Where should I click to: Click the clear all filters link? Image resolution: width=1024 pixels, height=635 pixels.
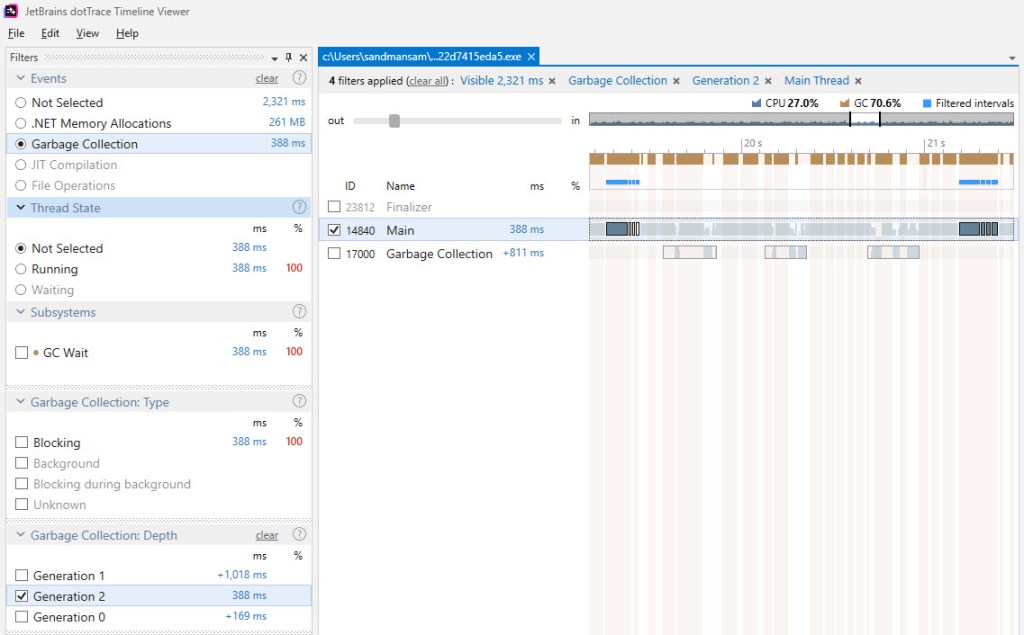pyautogui.click(x=429, y=81)
